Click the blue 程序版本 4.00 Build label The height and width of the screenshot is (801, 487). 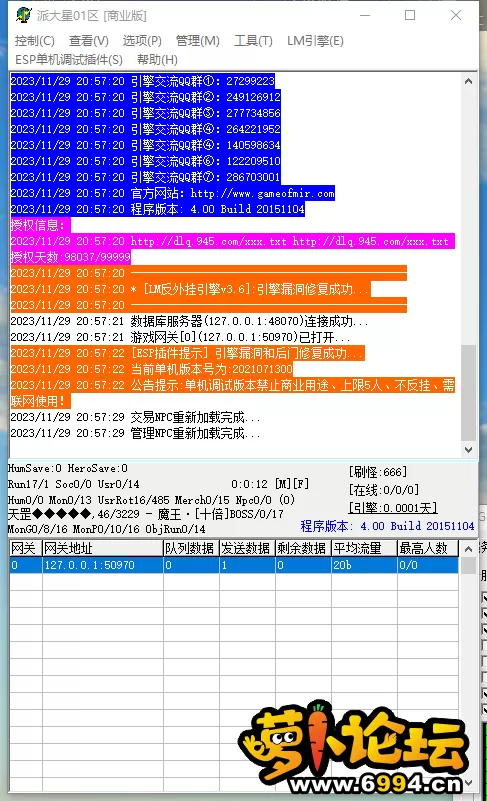(x=387, y=526)
